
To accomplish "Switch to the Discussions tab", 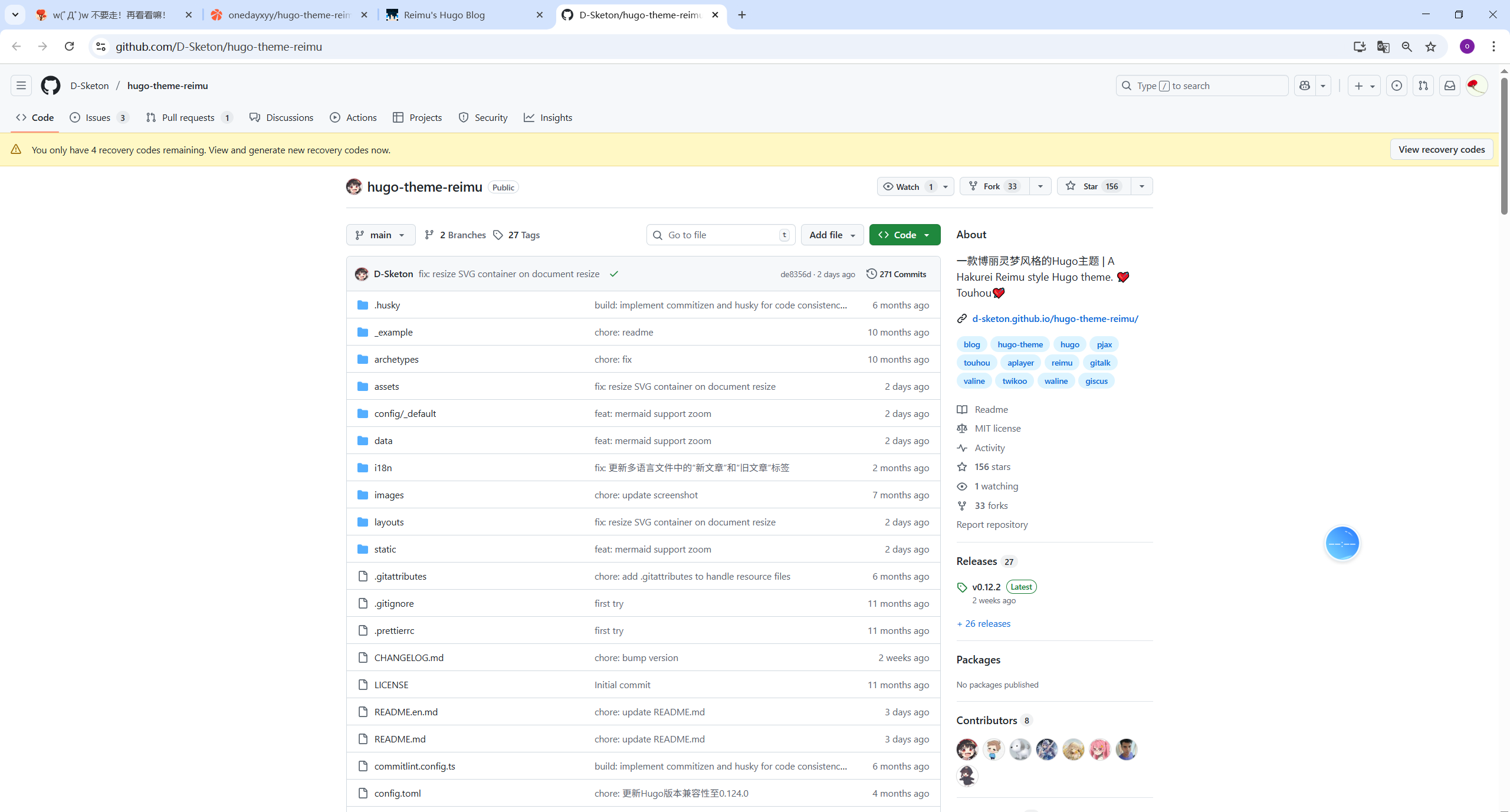I will 281,117.
